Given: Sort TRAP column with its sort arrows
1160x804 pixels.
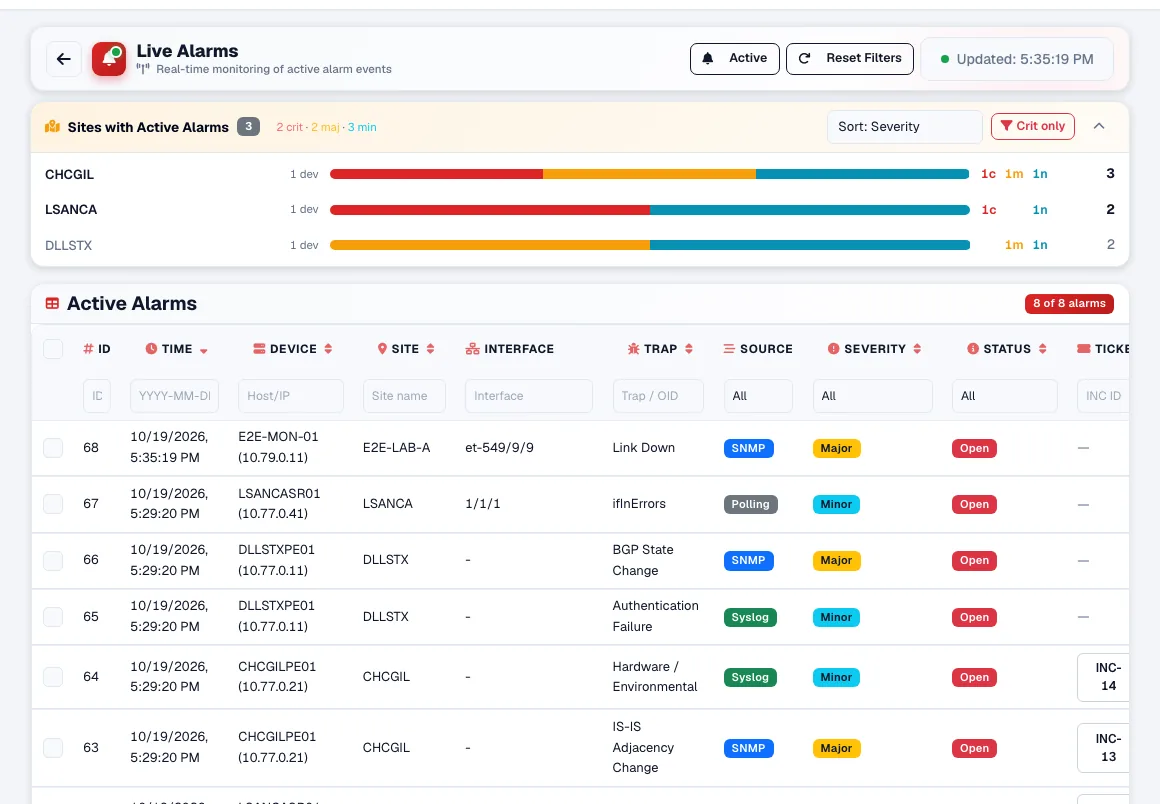Looking at the screenshot, I should (x=689, y=348).
